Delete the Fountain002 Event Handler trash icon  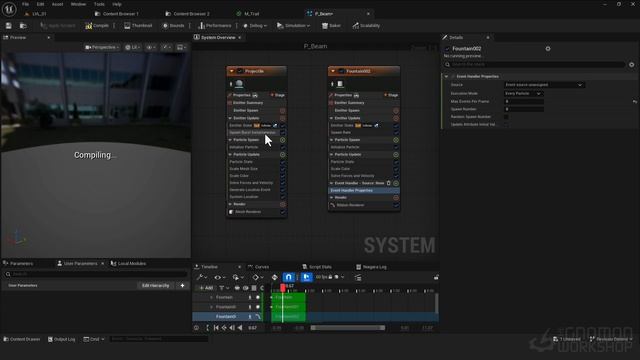389,183
